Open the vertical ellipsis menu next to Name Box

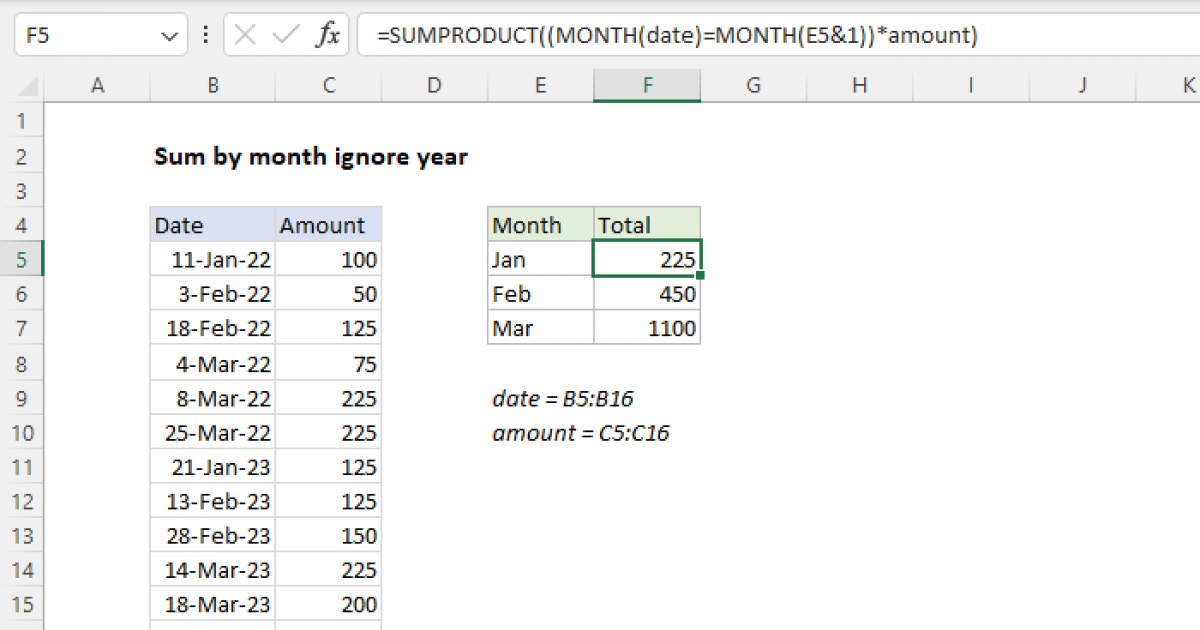[205, 34]
